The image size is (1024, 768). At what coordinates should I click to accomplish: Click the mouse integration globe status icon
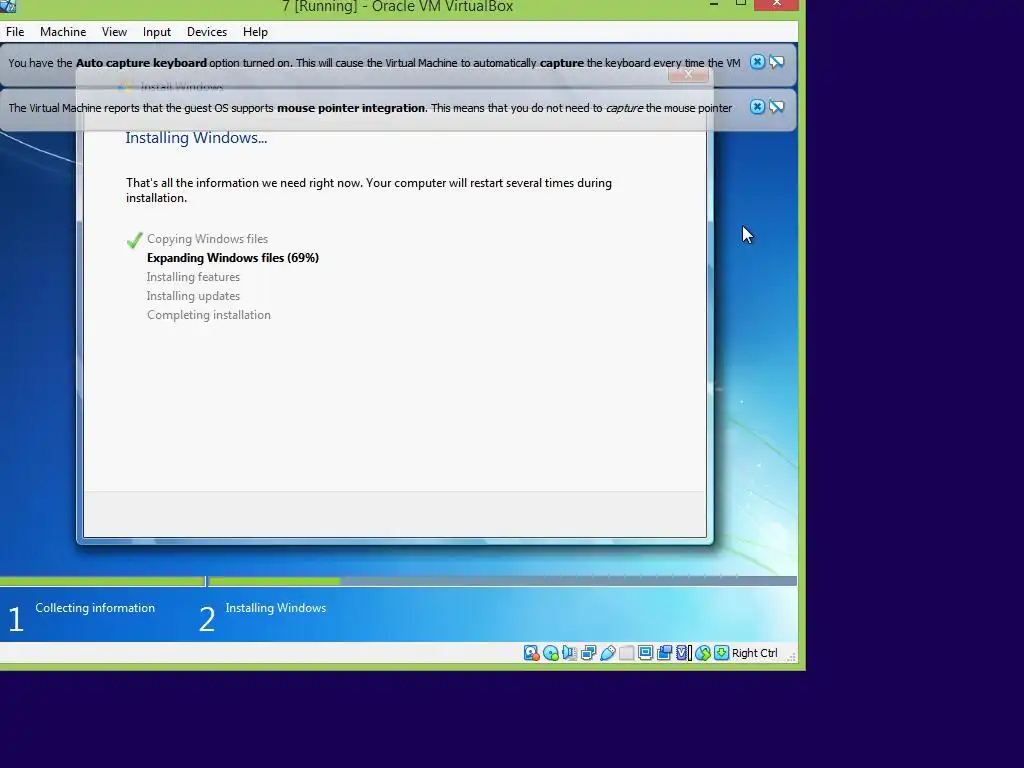point(703,653)
